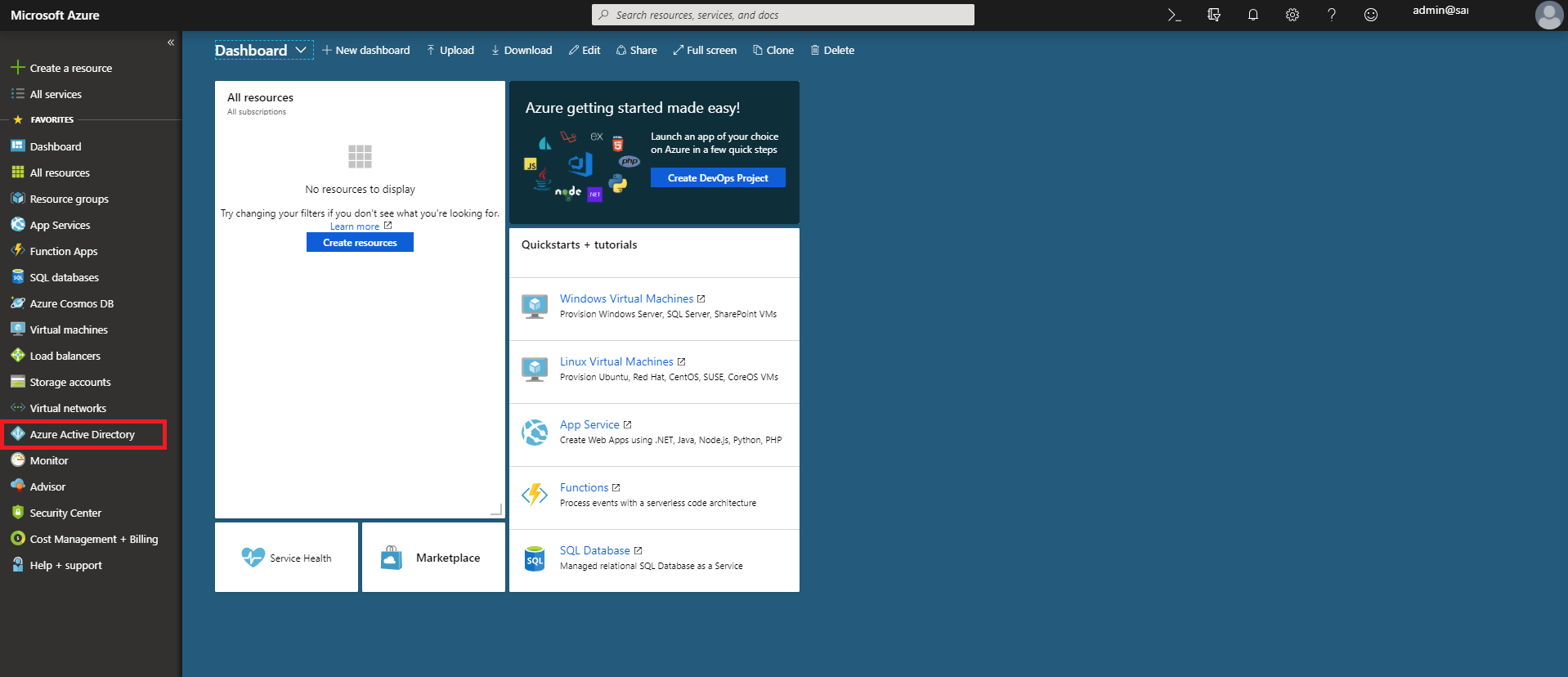
Task: Open the Marketplace tile
Action: pyautogui.click(x=433, y=557)
